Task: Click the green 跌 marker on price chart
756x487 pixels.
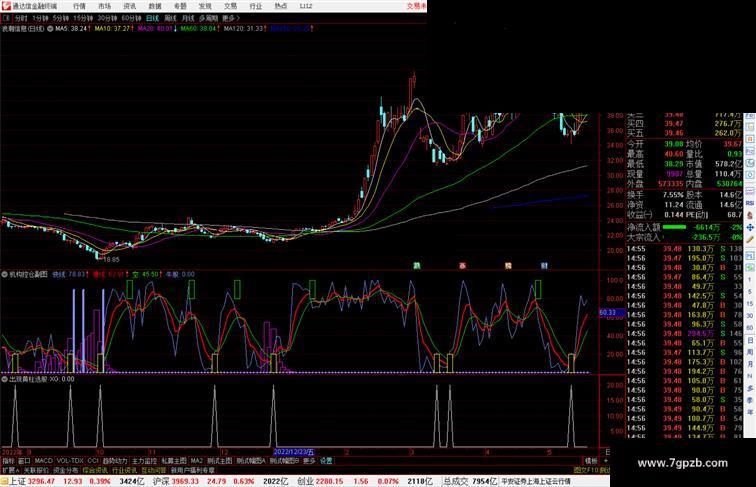Action: 417,266
